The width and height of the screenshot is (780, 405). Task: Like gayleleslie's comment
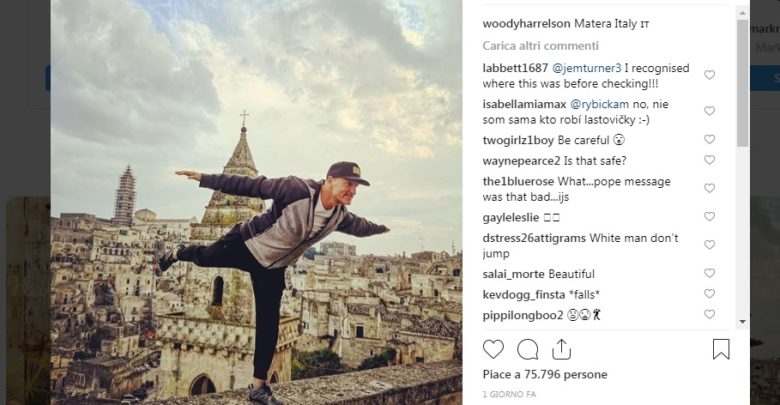709,216
